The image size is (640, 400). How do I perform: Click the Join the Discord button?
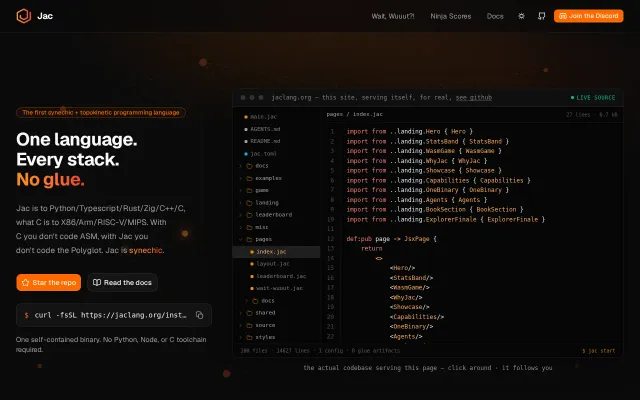tap(589, 16)
